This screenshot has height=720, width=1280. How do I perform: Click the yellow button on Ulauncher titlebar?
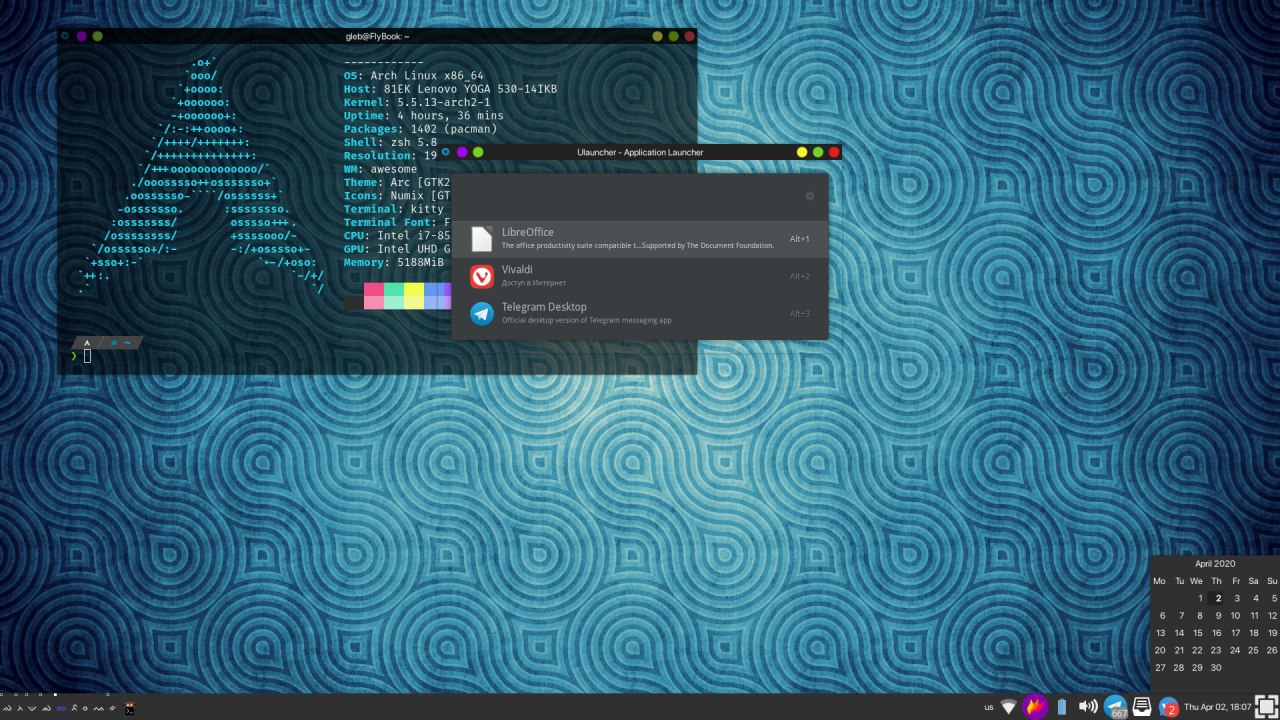click(802, 152)
